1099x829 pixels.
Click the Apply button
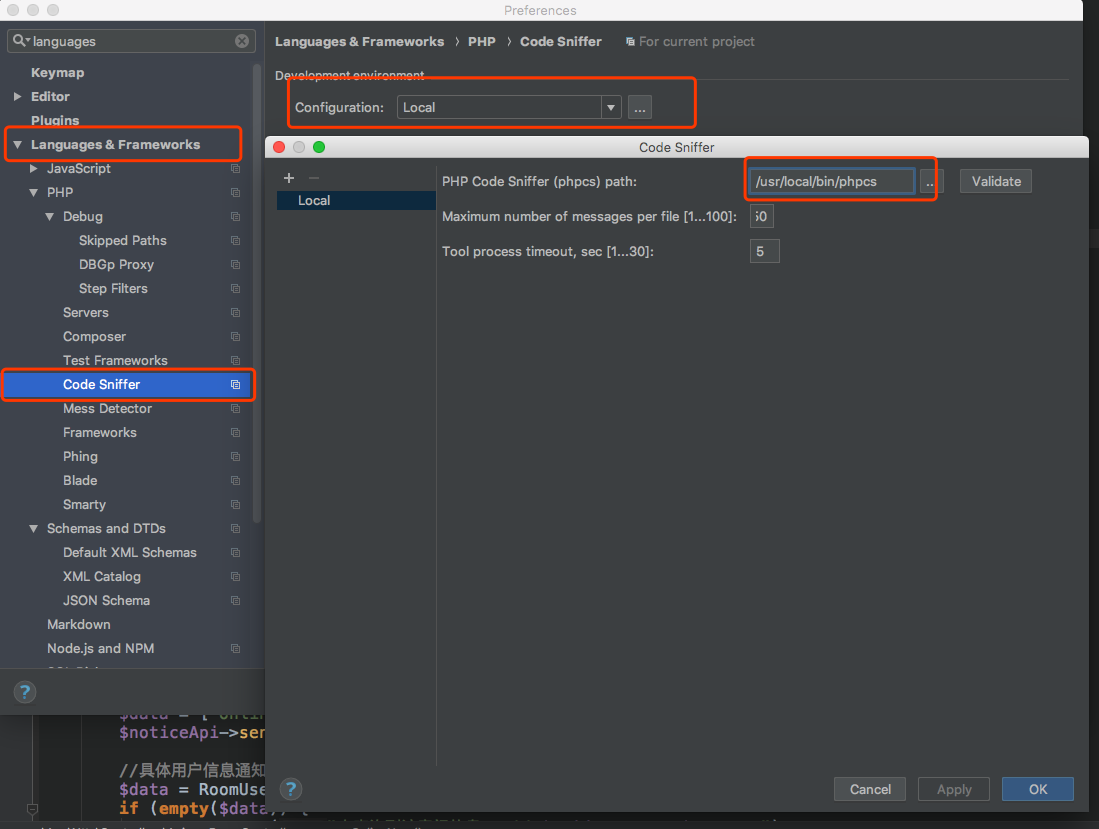point(954,789)
